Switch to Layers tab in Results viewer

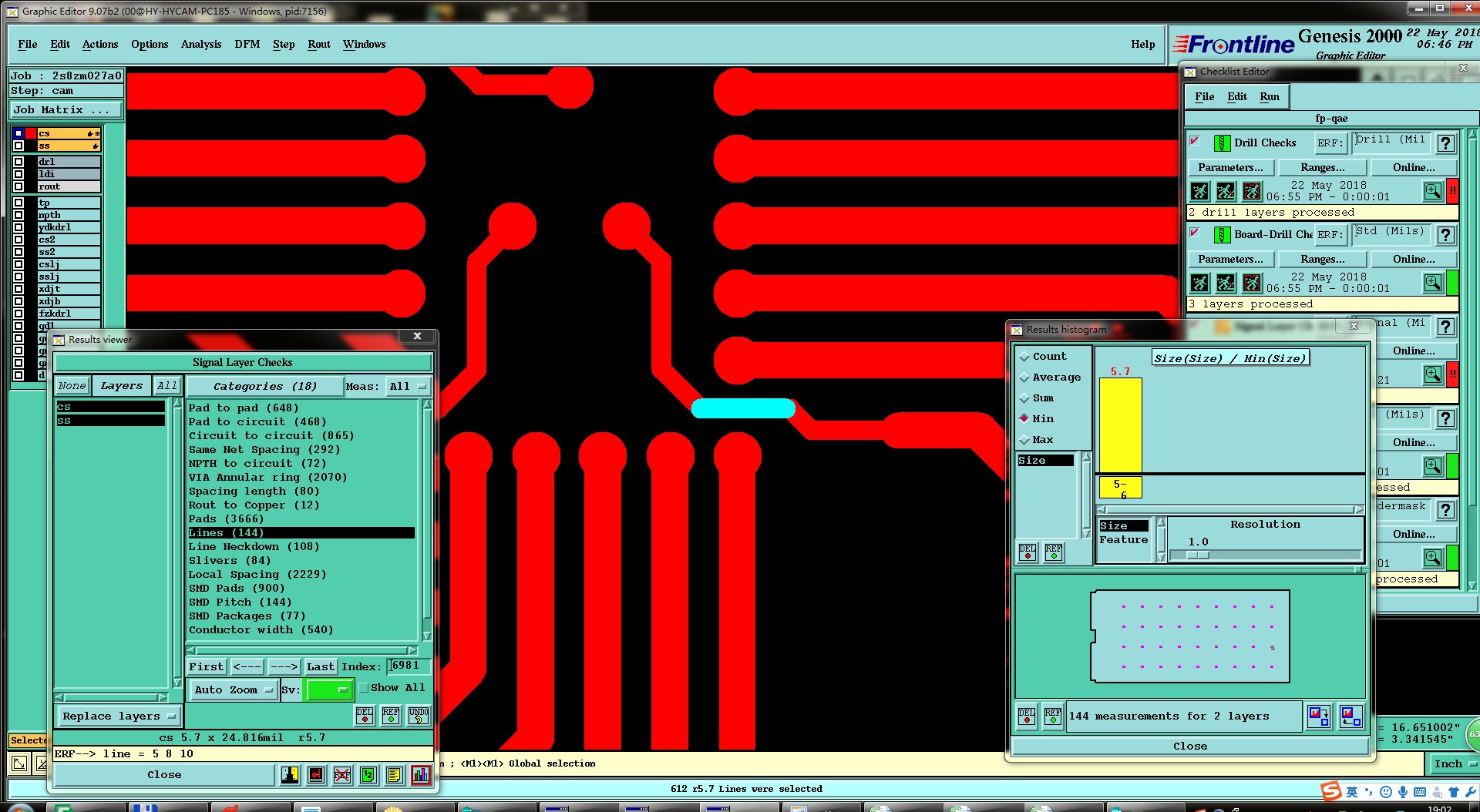pyautogui.click(x=122, y=386)
